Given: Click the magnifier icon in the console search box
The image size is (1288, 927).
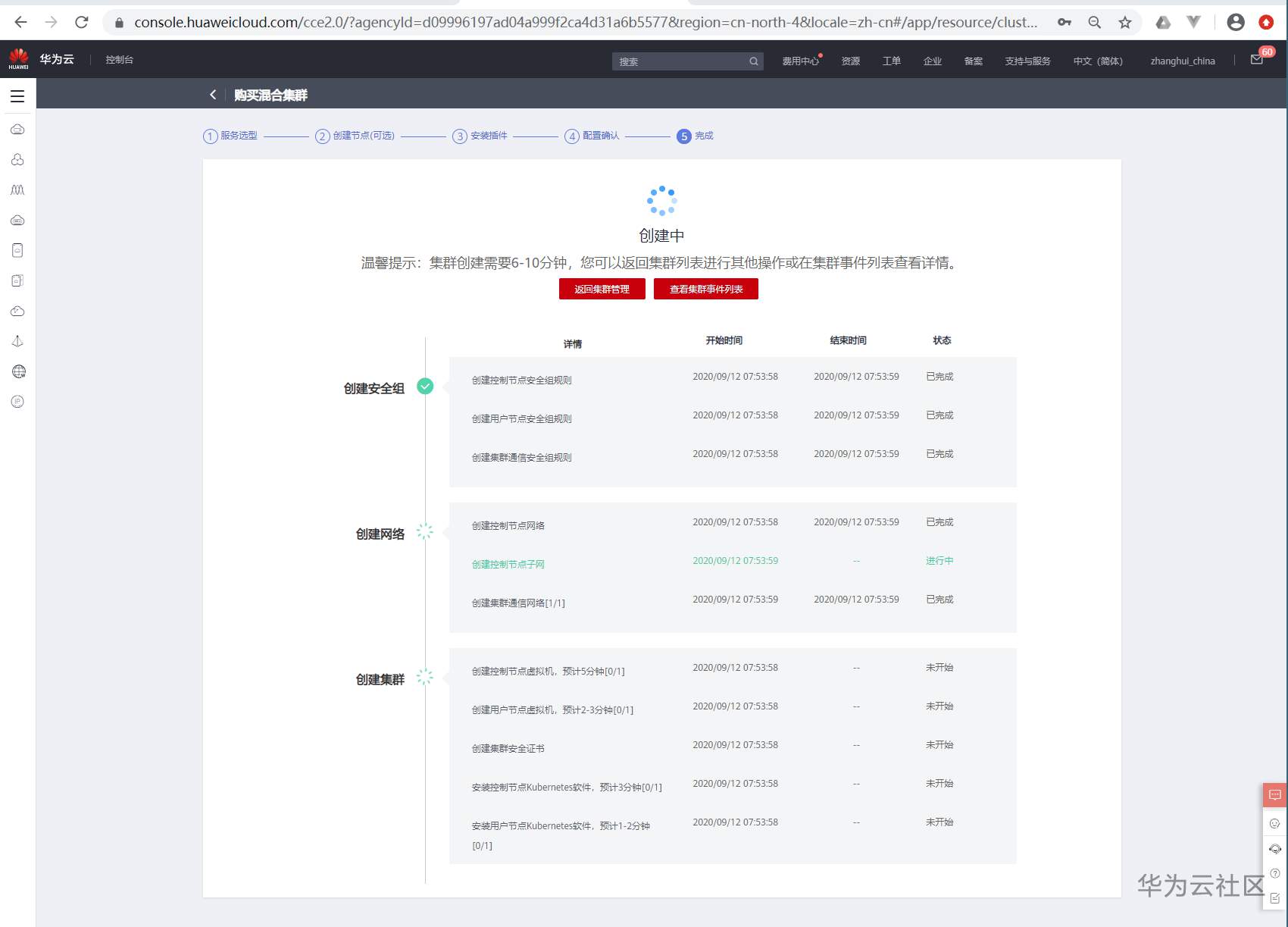Looking at the screenshot, I should (x=754, y=61).
